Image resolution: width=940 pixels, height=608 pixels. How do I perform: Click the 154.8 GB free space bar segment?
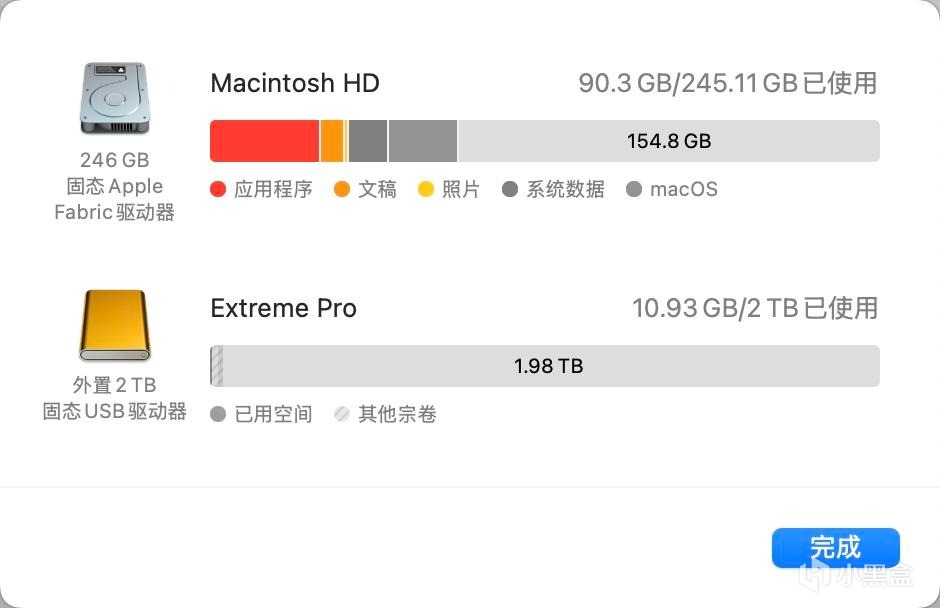[x=668, y=141]
